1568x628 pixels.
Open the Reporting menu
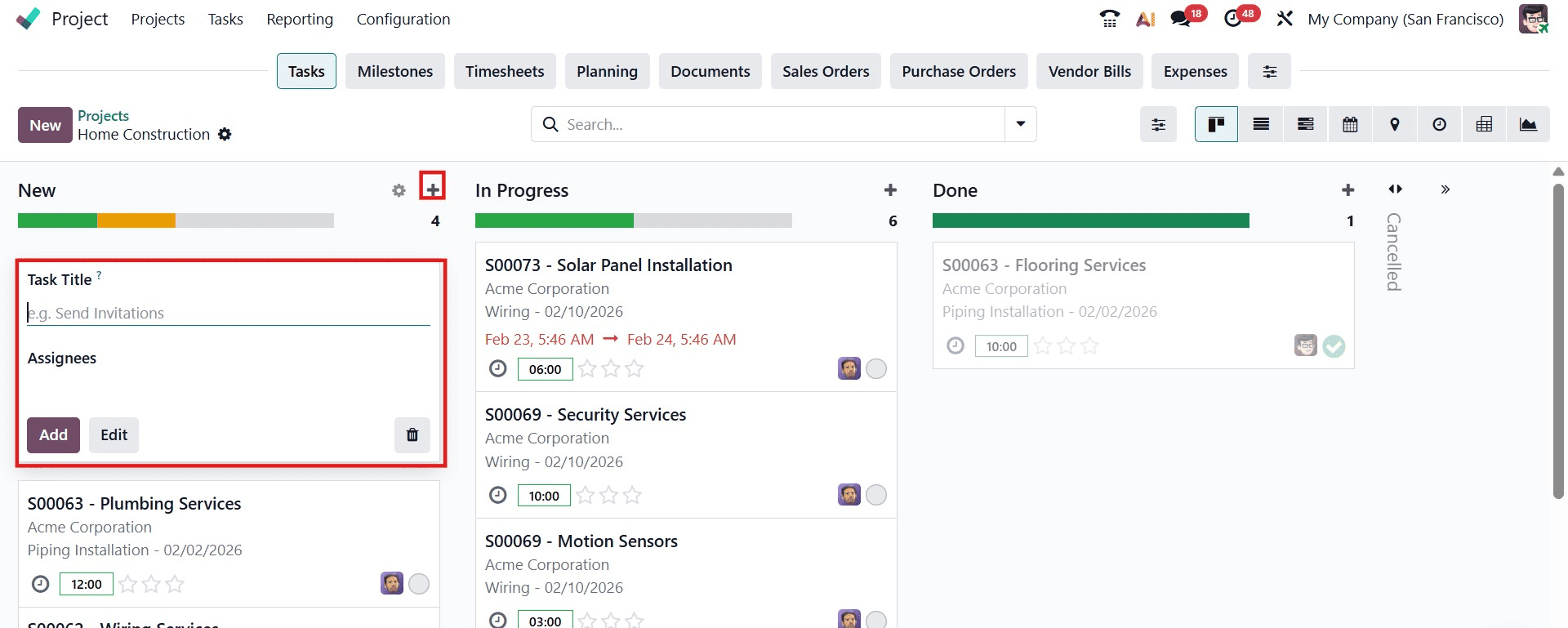point(300,19)
